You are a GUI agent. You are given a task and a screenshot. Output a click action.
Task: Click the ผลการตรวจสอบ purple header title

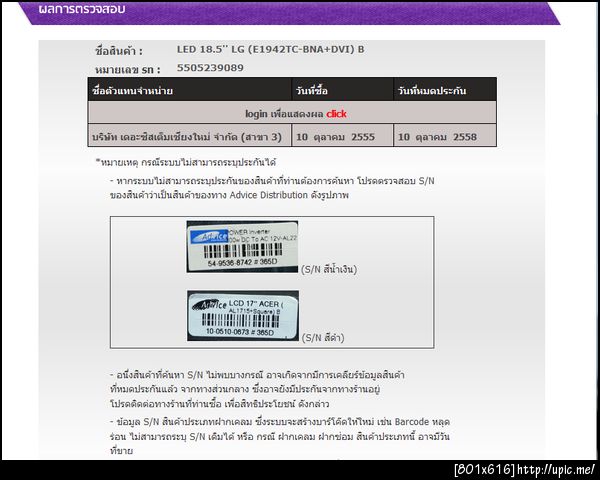(82, 9)
